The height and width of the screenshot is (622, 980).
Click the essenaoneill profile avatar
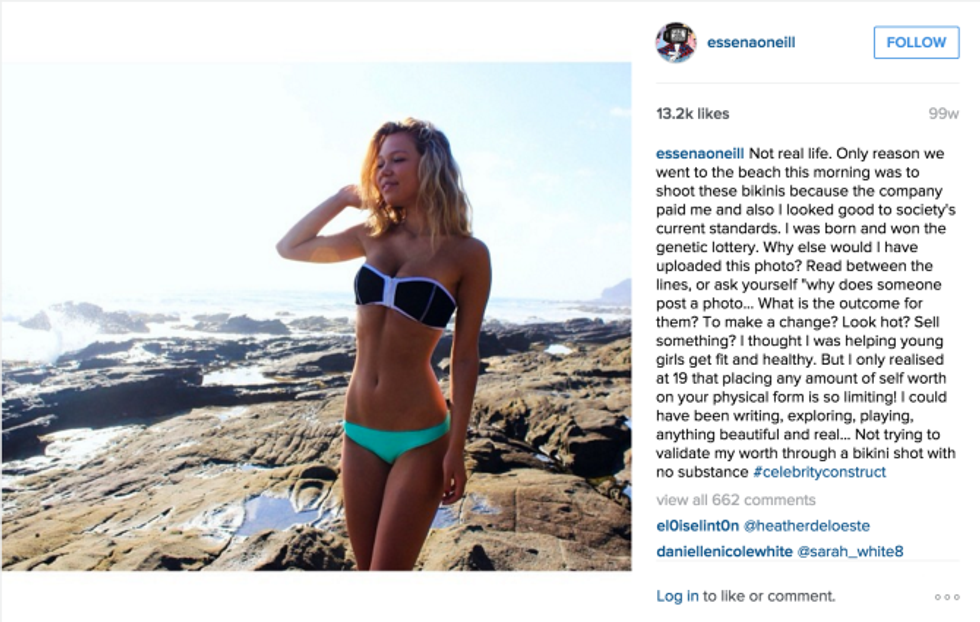point(676,42)
